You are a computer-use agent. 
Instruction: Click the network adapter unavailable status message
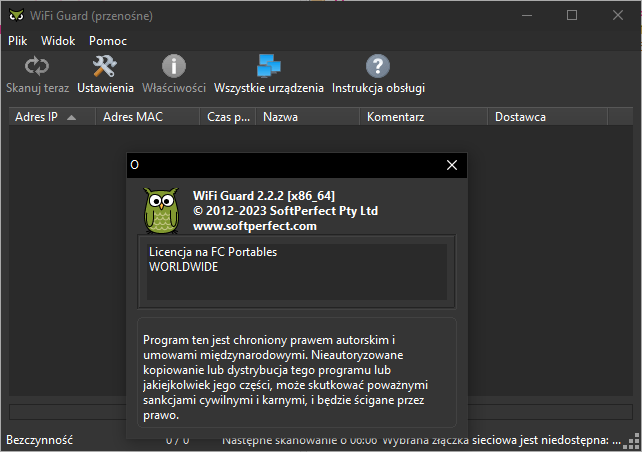point(502,440)
